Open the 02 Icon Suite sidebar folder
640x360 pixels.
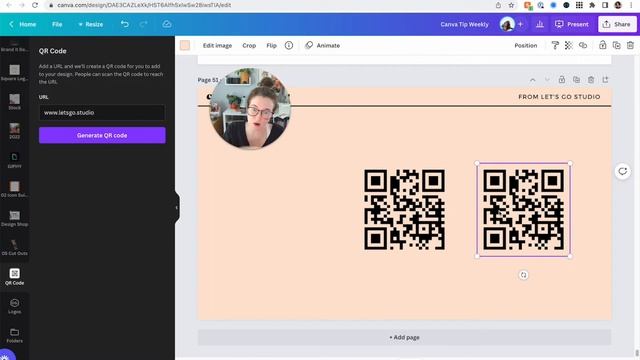(x=14, y=189)
